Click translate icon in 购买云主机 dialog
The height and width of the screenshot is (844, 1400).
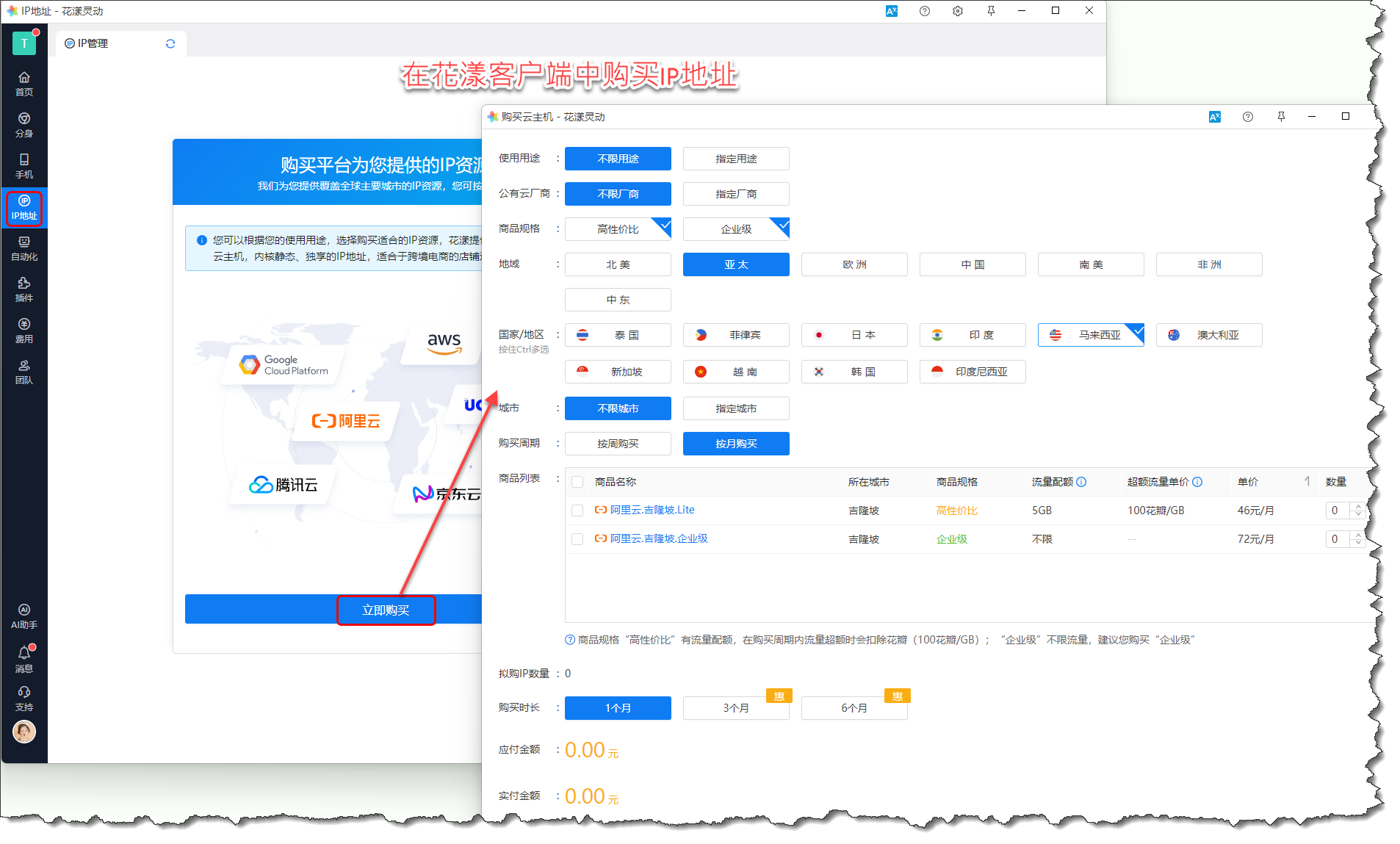point(1215,117)
